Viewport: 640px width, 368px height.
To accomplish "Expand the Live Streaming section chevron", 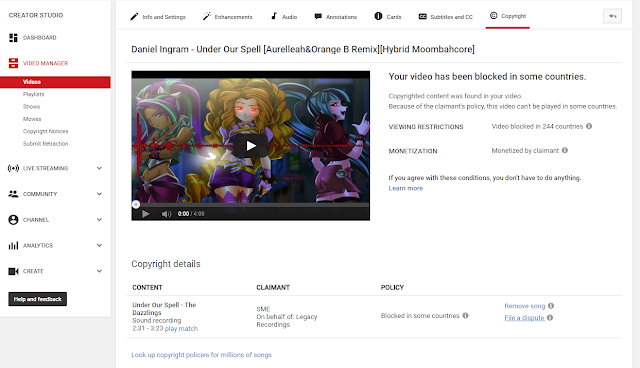I will point(99,168).
